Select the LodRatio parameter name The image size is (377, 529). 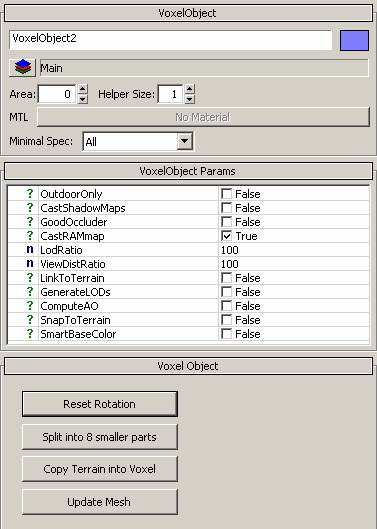[x=61, y=250]
